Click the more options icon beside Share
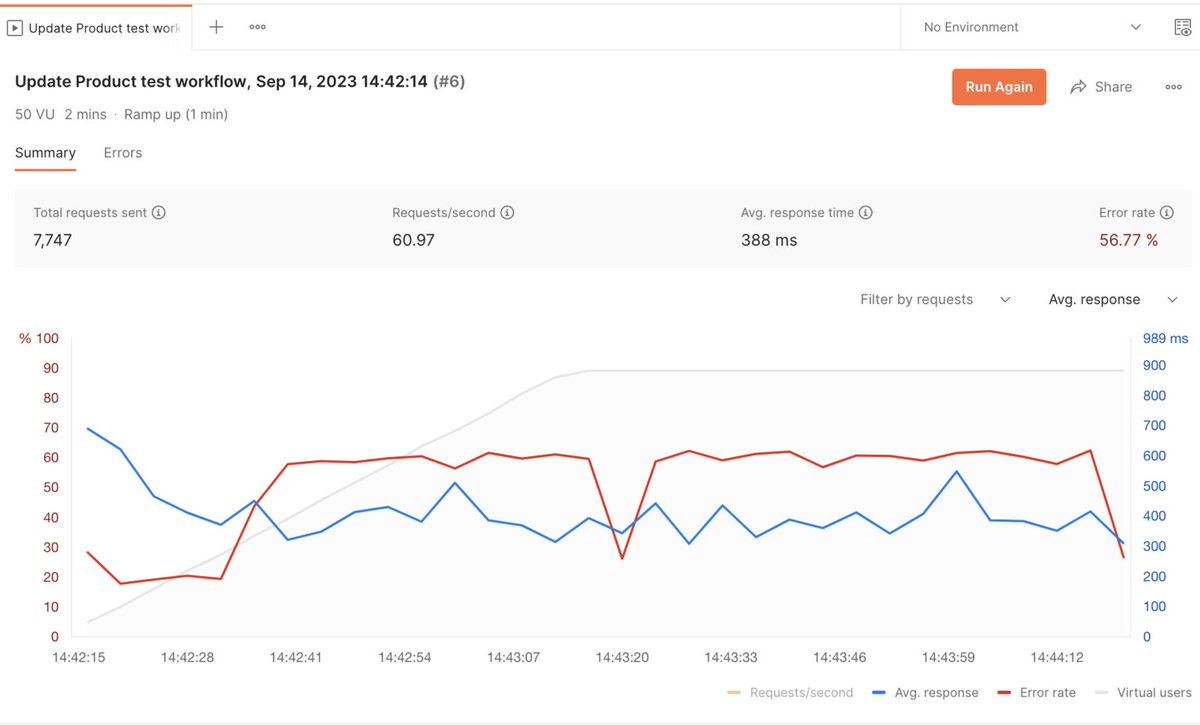 (1173, 87)
